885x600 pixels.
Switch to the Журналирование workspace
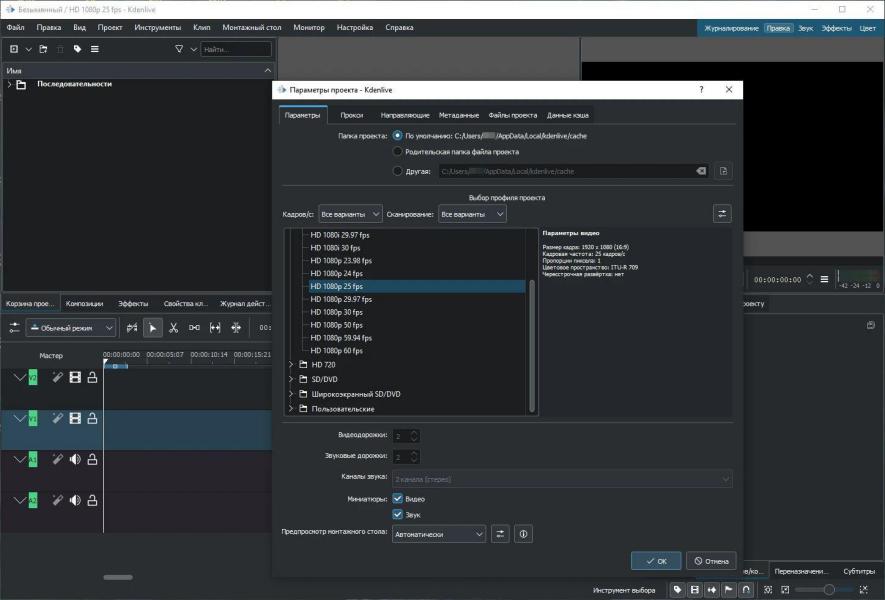click(x=731, y=28)
